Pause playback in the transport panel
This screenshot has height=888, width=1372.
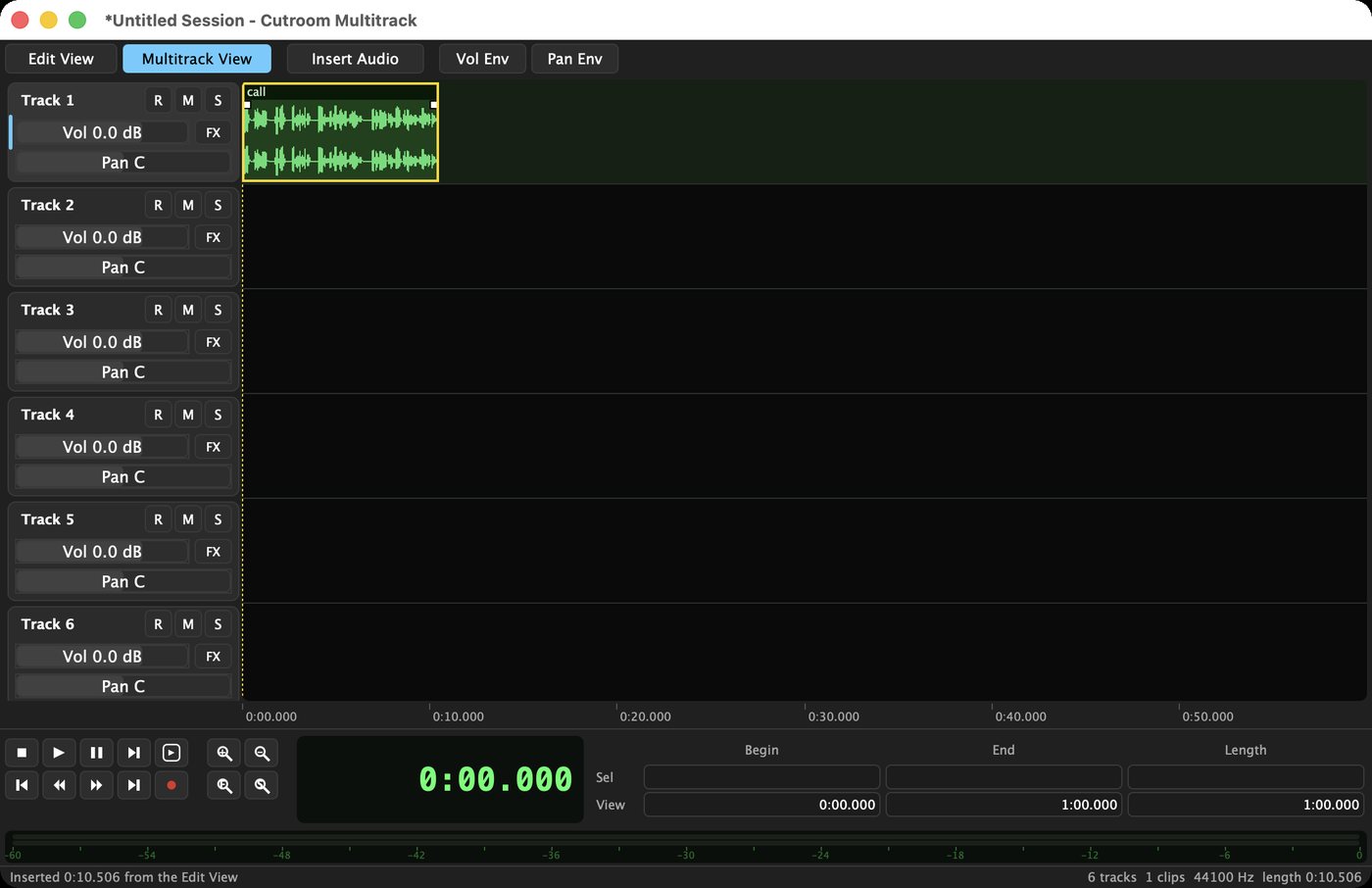coord(96,753)
